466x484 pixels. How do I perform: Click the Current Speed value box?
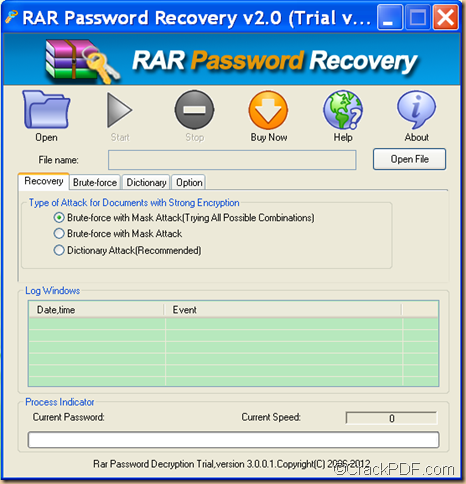point(392,418)
